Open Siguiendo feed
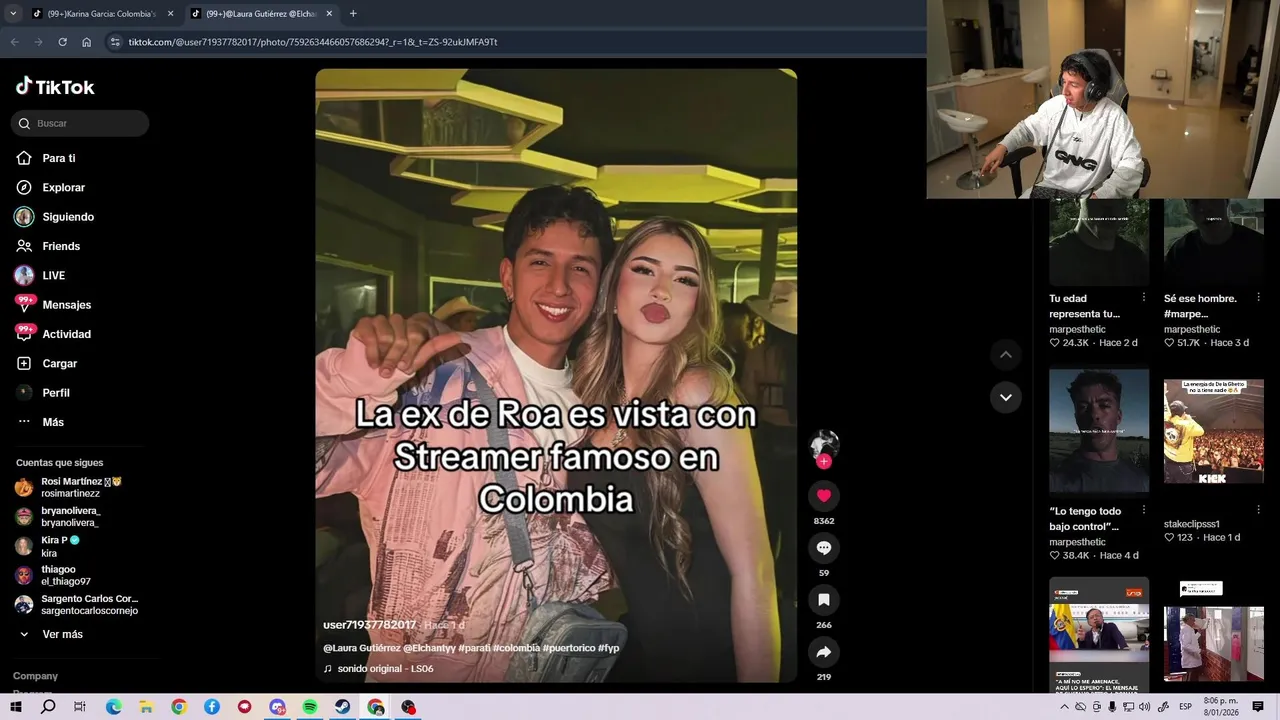1280x720 pixels. tap(55, 217)
